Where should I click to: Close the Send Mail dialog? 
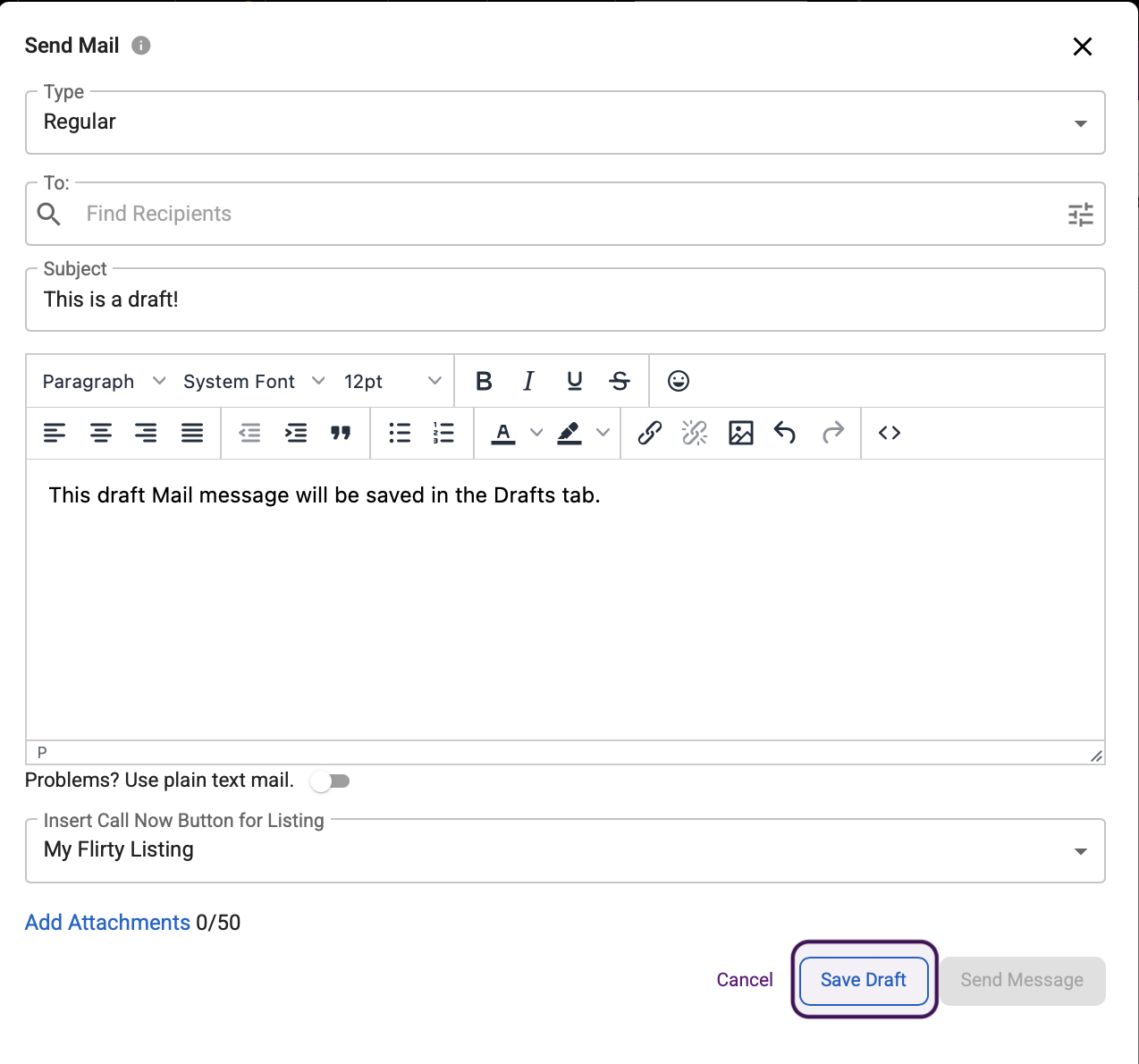(1082, 46)
